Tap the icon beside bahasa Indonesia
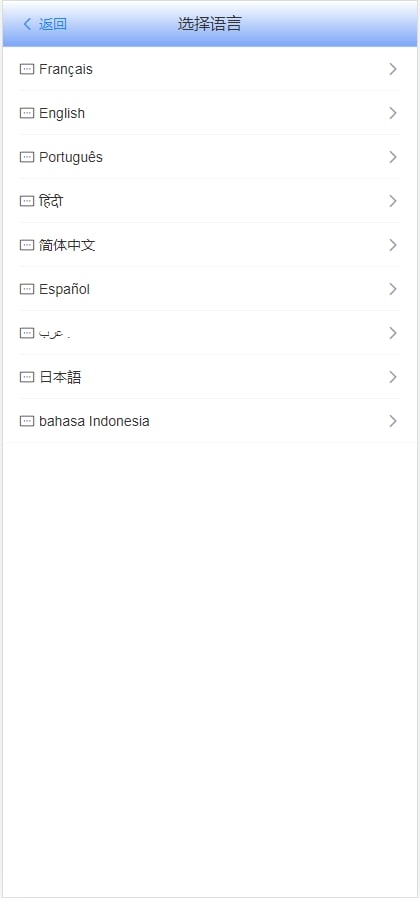Viewport: 420px width, 898px height. tap(27, 421)
